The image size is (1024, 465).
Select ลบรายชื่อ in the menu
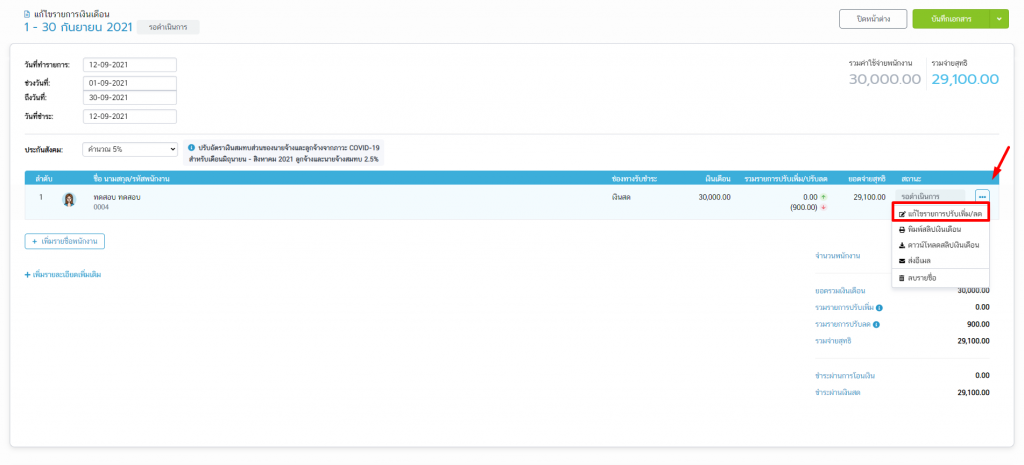coord(921,277)
